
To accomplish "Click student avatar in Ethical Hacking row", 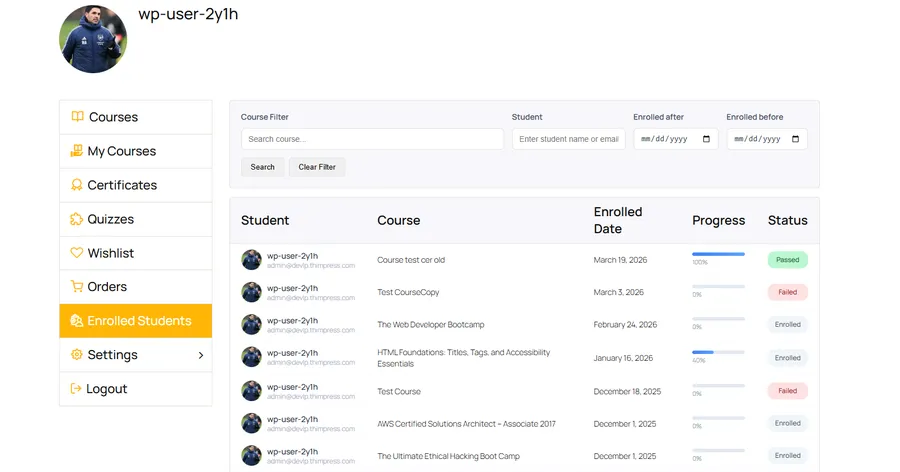I will coord(251,455).
